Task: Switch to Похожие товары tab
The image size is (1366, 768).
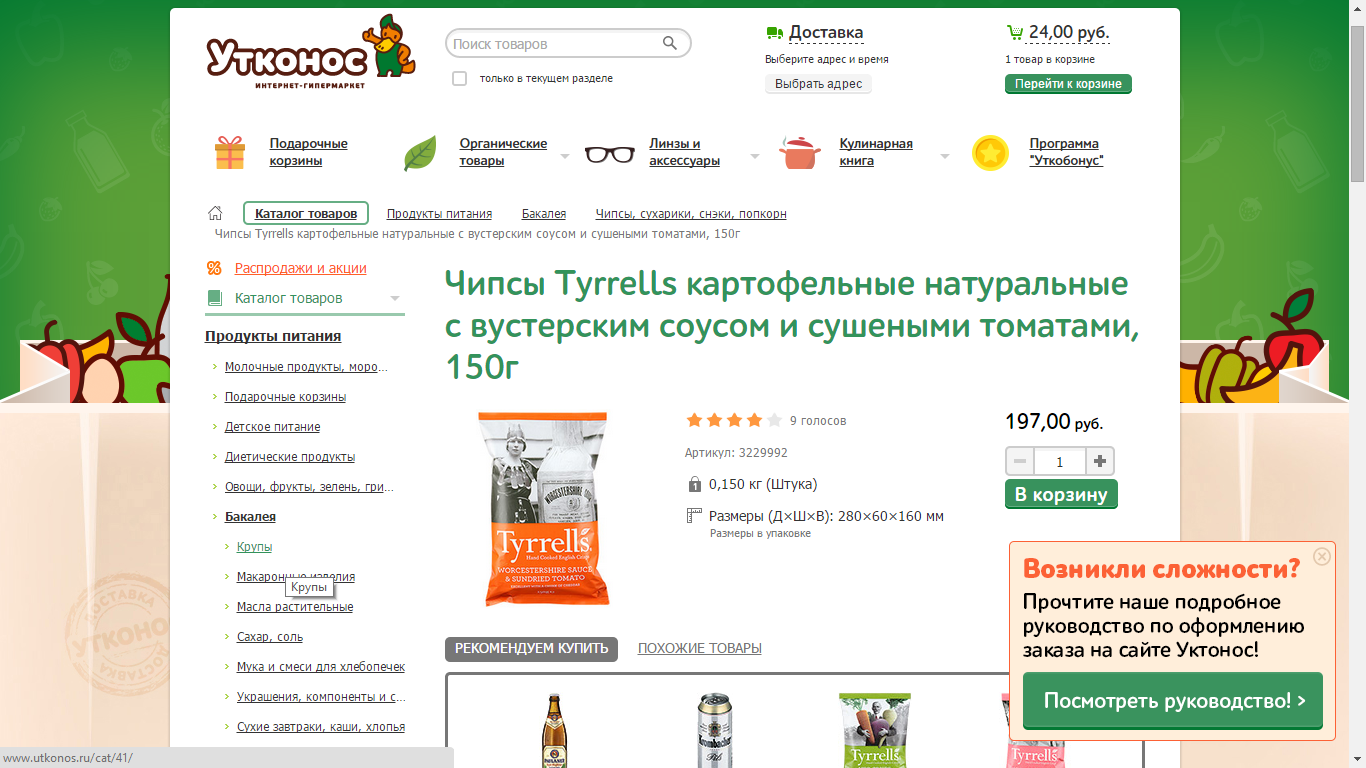Action: 700,649
